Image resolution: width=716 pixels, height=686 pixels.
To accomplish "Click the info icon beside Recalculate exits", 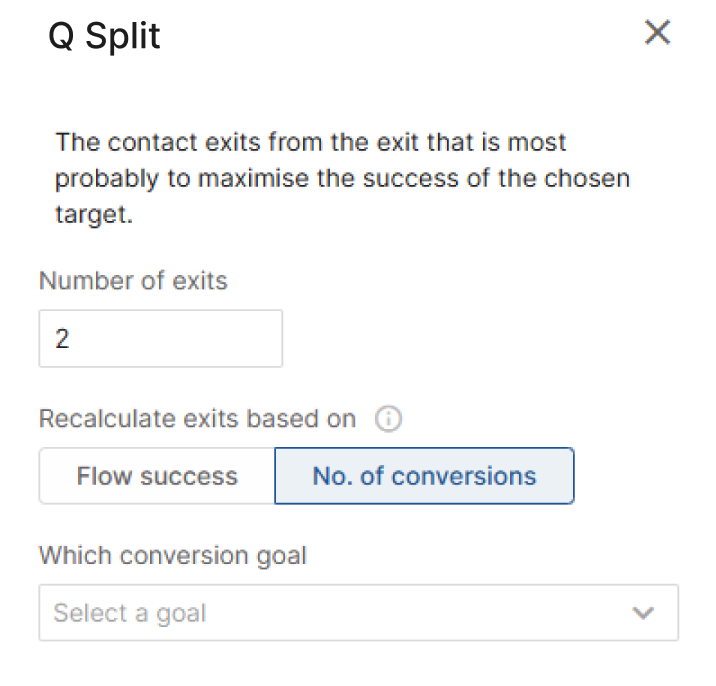I will (x=388, y=419).
